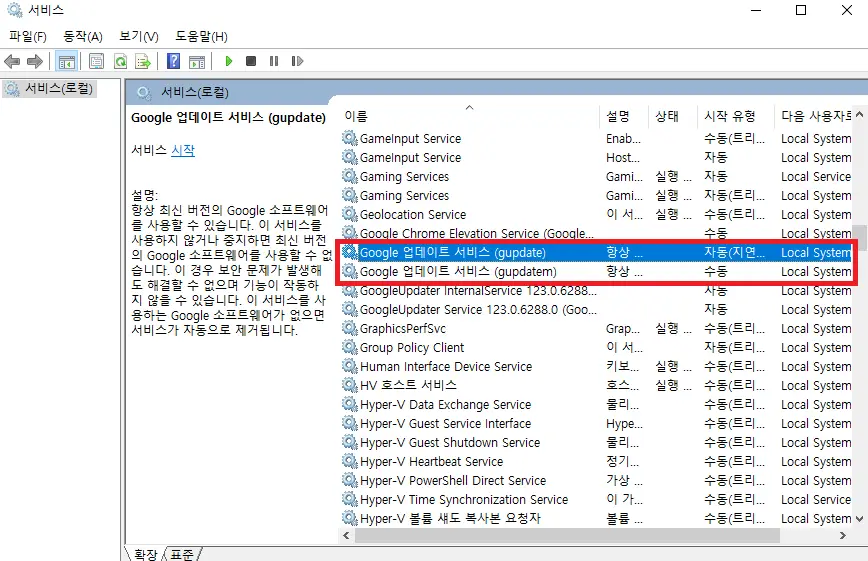Click the gear icon beside Hyper-V Time Synchronization Service
The height and width of the screenshot is (561, 868).
click(349, 498)
